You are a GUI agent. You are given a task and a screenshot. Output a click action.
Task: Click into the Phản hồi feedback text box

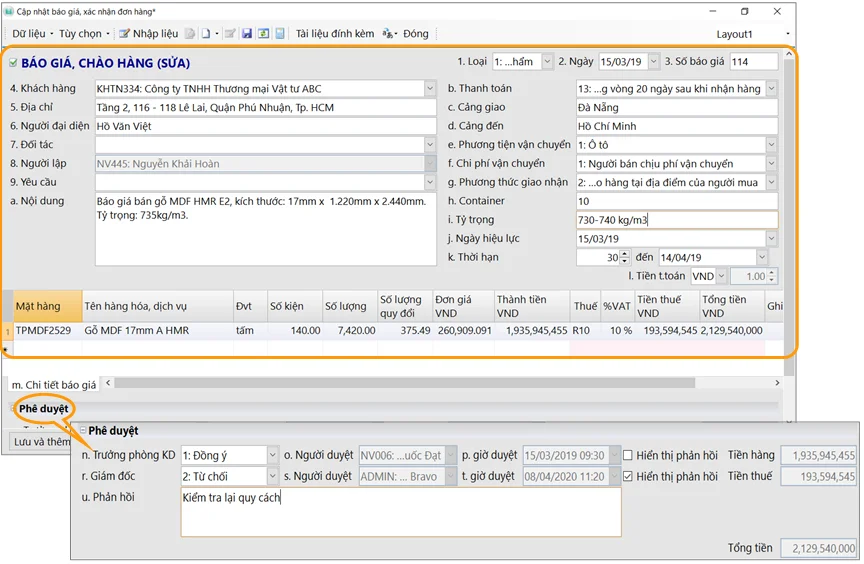[x=400, y=512]
